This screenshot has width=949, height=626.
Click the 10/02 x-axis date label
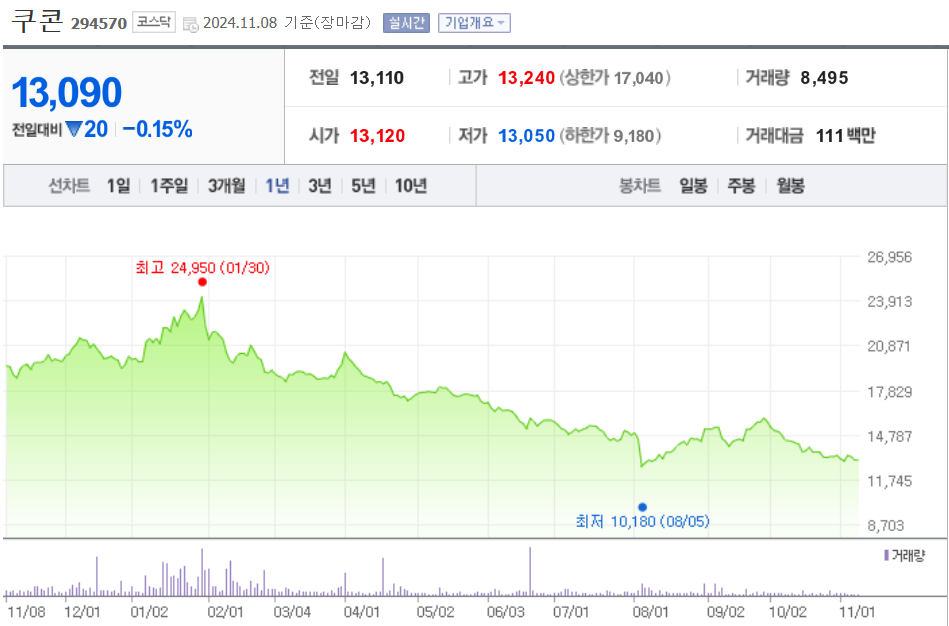pyautogui.click(x=787, y=611)
